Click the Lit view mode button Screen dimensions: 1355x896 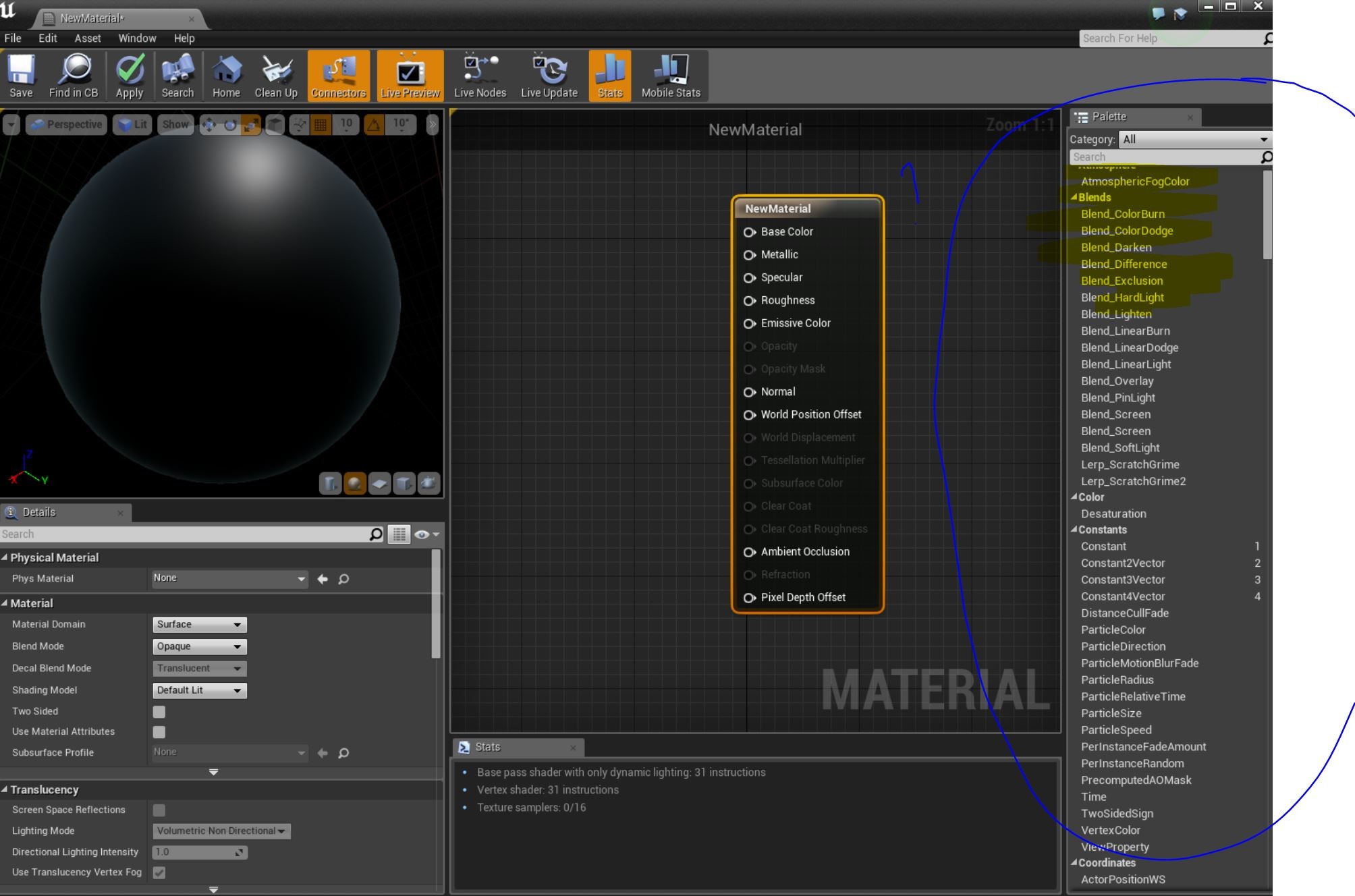(132, 125)
